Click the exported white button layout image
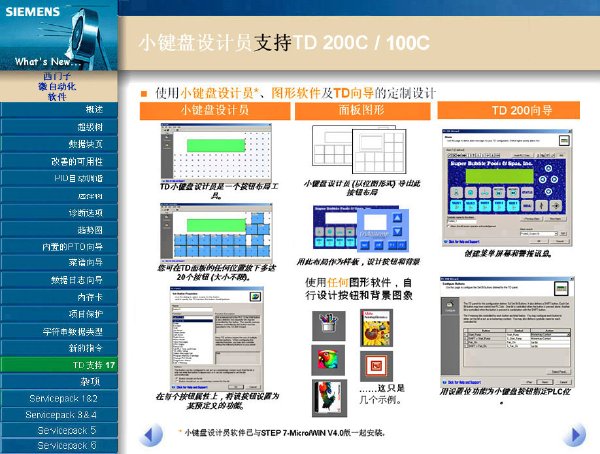Screen dimensions: 600x454 [359, 150]
